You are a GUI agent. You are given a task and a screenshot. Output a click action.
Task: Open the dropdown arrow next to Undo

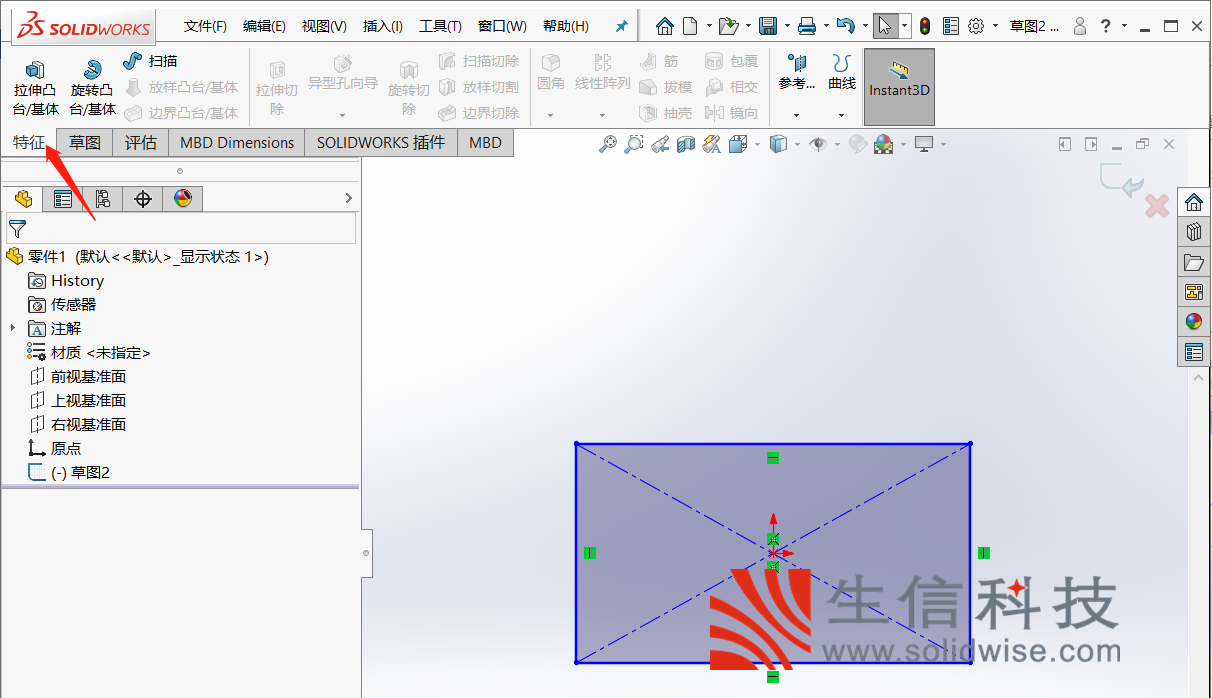click(865, 26)
